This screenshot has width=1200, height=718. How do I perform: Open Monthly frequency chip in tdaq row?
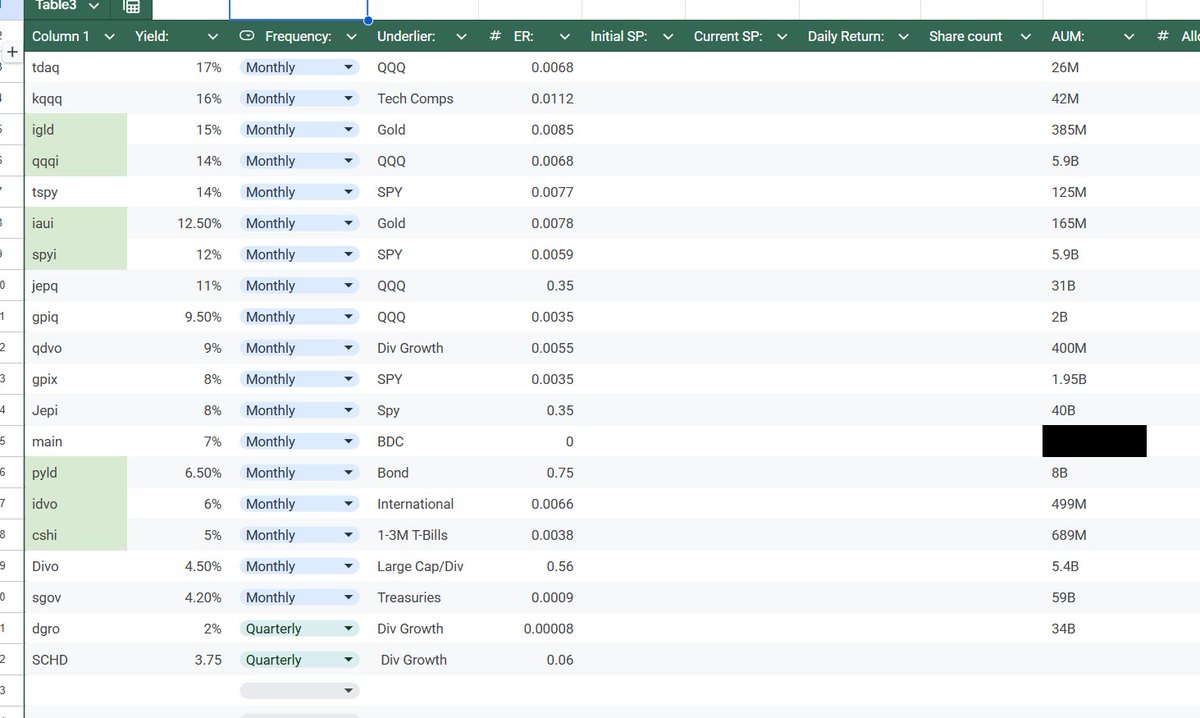click(299, 68)
